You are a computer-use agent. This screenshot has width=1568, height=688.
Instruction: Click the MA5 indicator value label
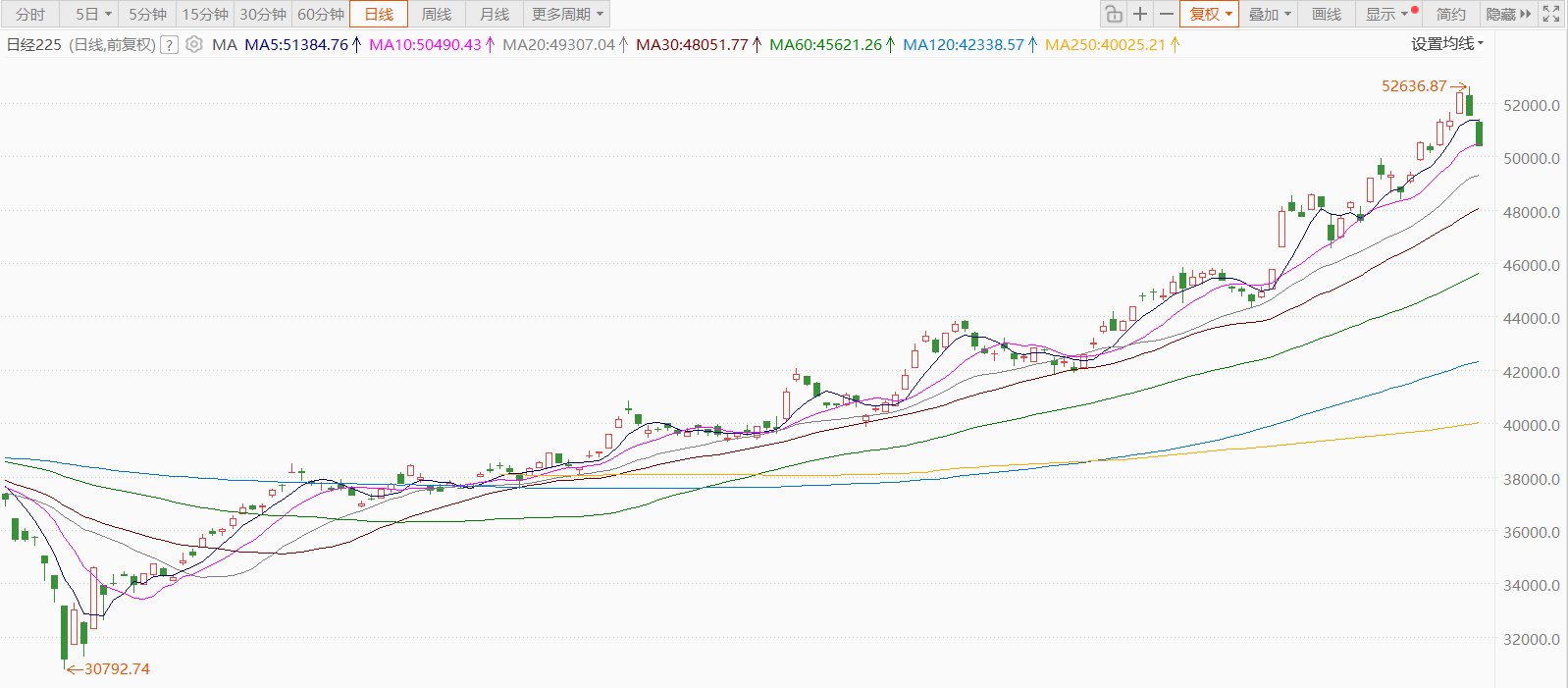coord(296,45)
